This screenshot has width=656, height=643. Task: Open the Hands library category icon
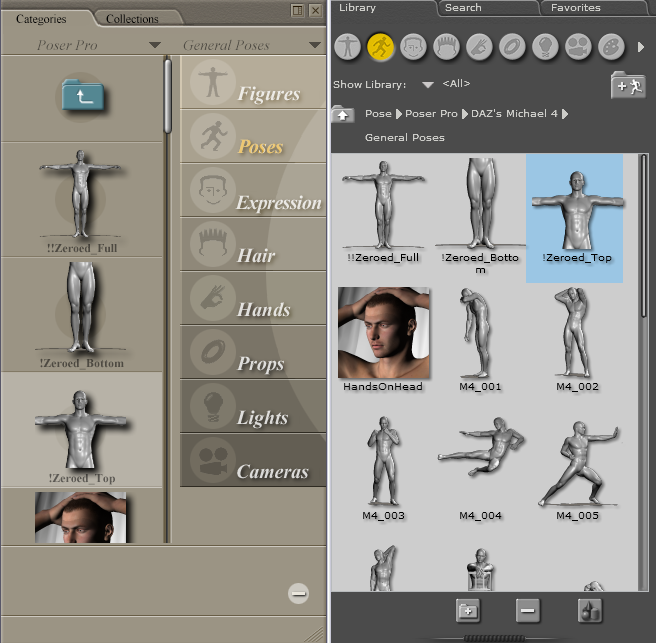coord(478,46)
